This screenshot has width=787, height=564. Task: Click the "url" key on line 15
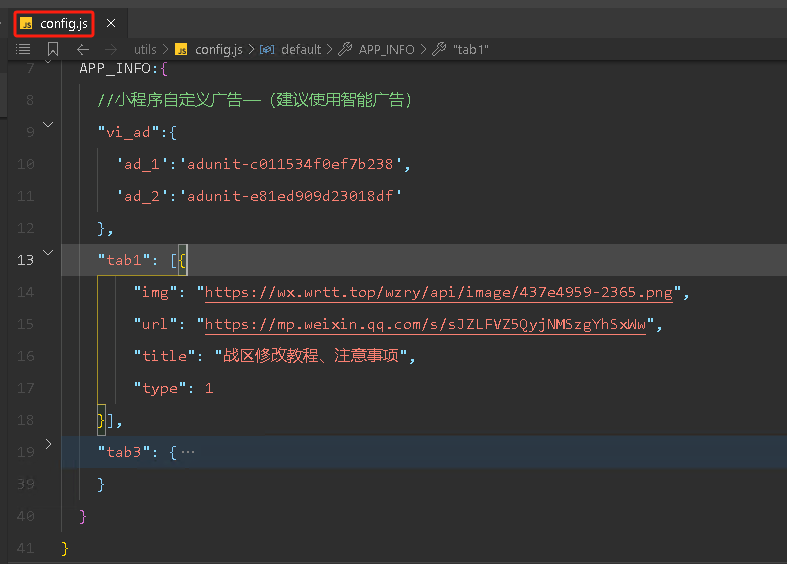point(156,325)
